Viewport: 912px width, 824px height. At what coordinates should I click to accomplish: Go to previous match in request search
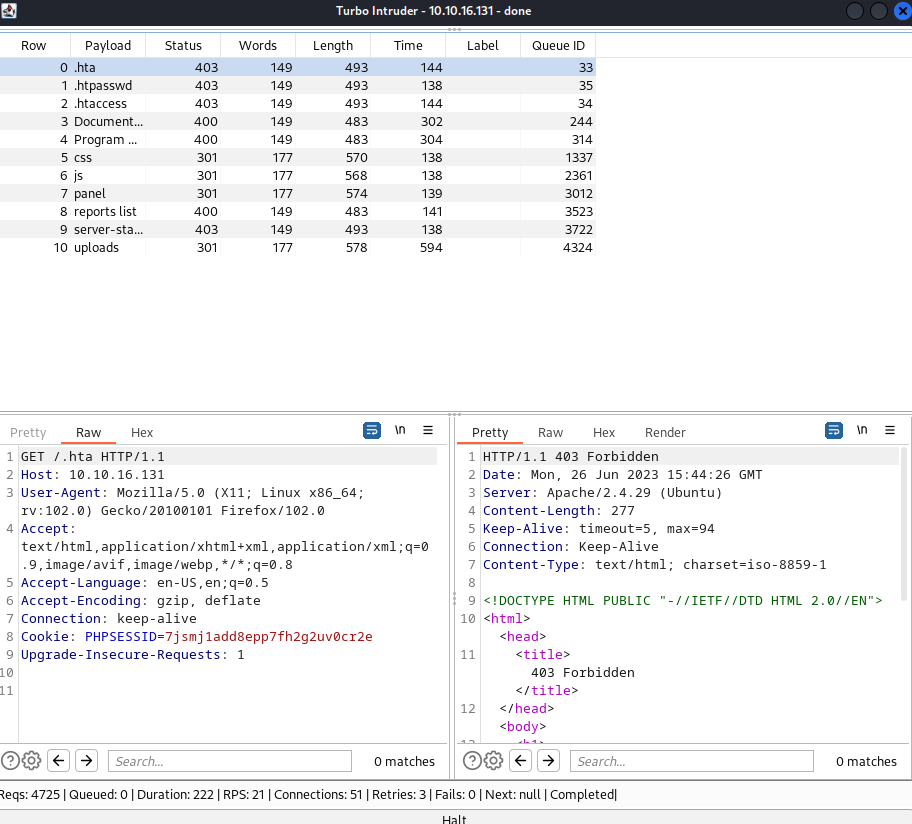[59, 761]
